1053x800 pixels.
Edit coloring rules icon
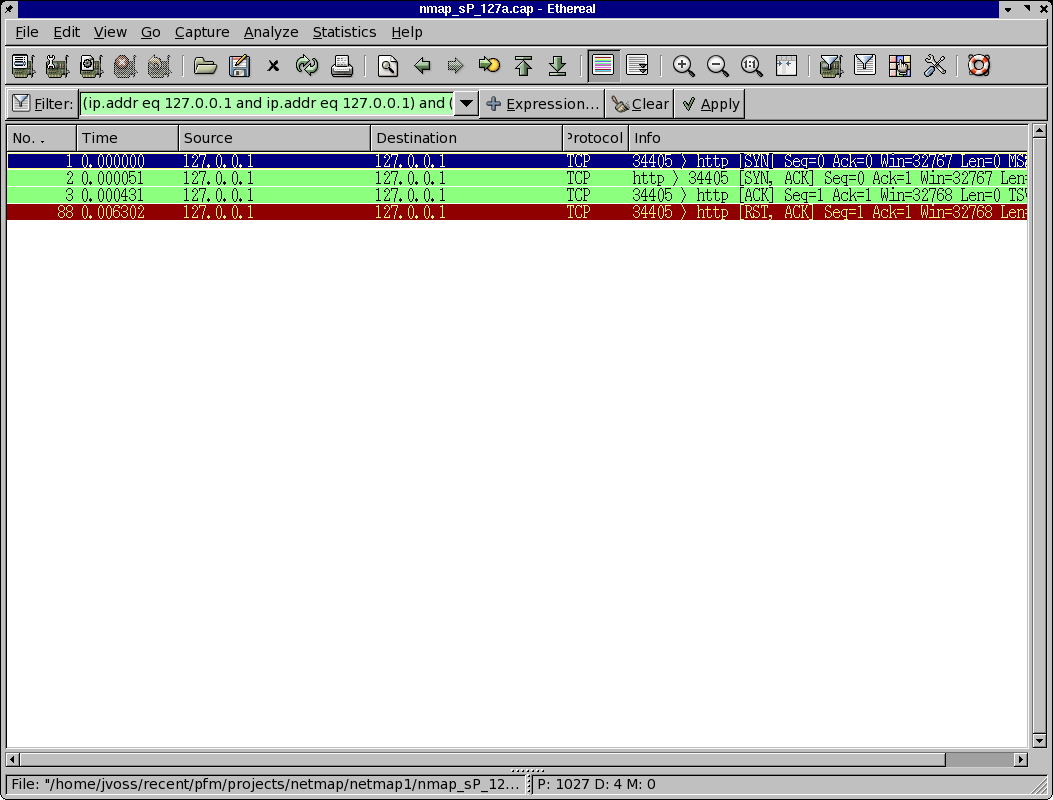click(x=900, y=66)
